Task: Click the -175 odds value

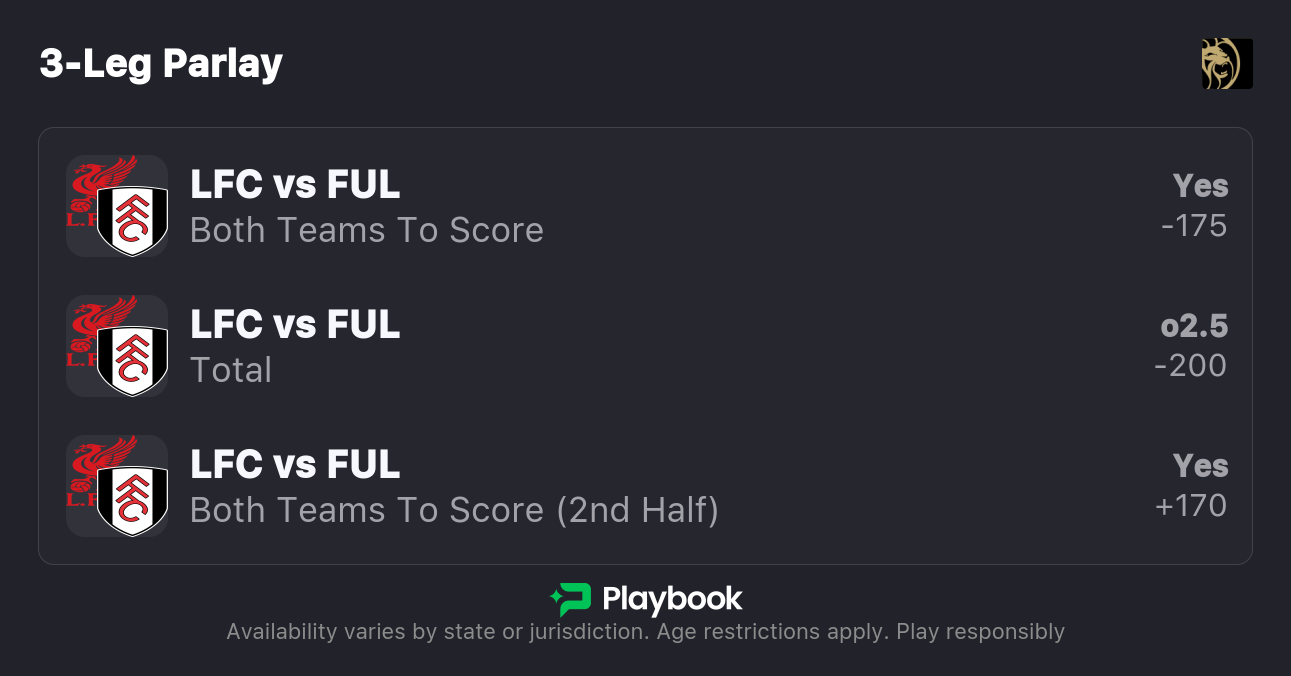Action: 1194,226
